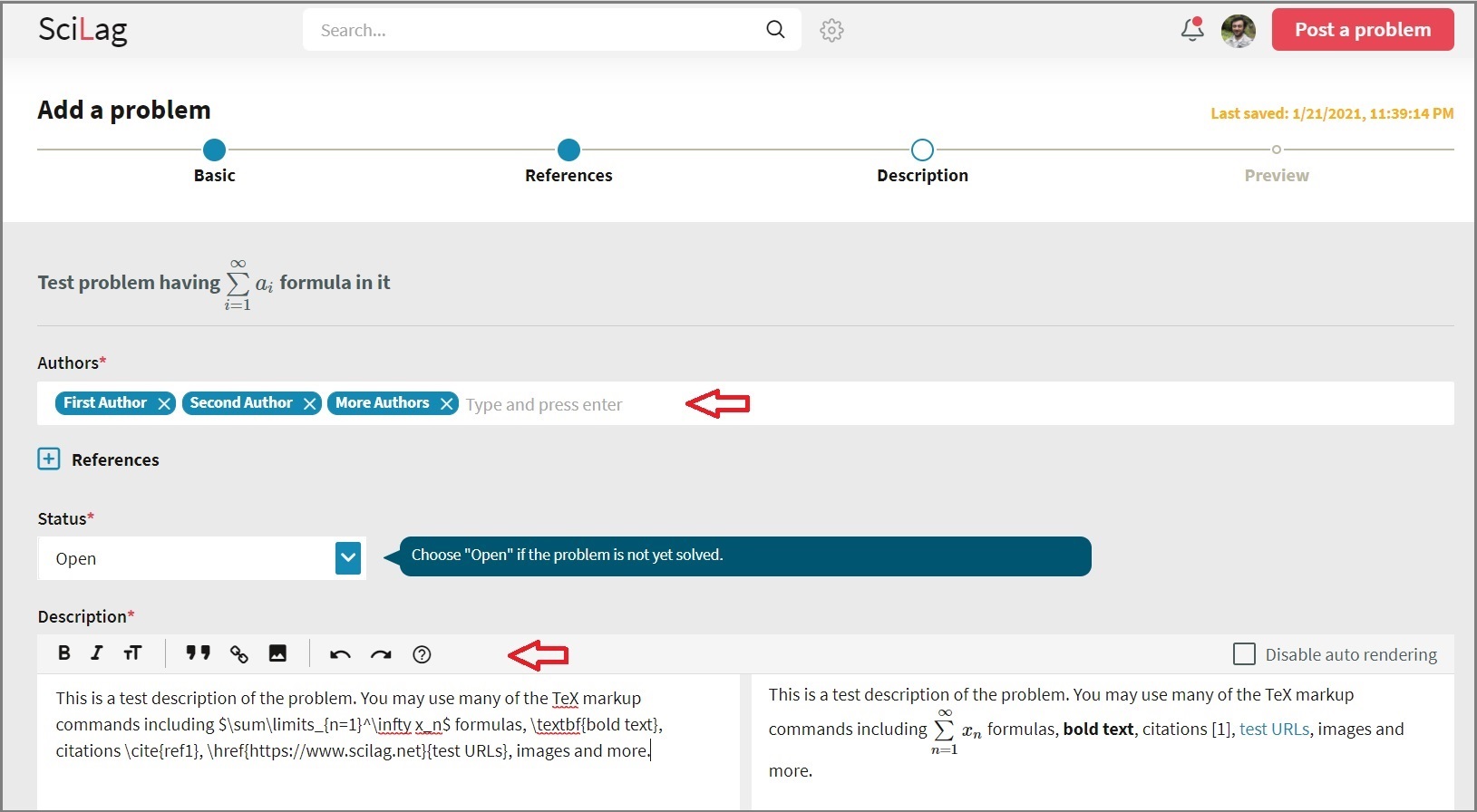Screen dimensions: 1477x812
Task: Open the user profile avatar
Action: click(1239, 31)
